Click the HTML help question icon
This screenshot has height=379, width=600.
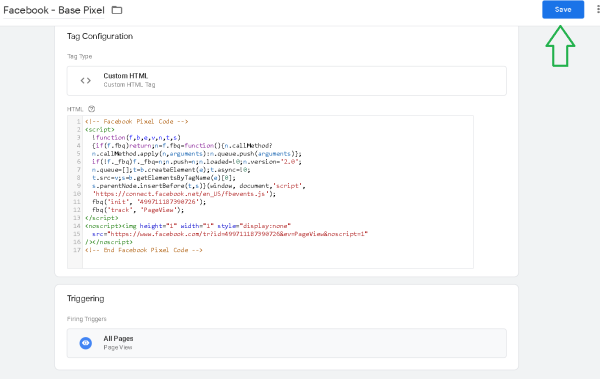[91, 109]
